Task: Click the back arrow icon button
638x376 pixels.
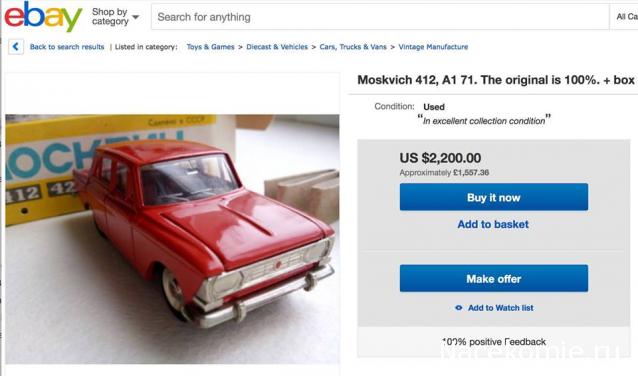Action: [16, 47]
